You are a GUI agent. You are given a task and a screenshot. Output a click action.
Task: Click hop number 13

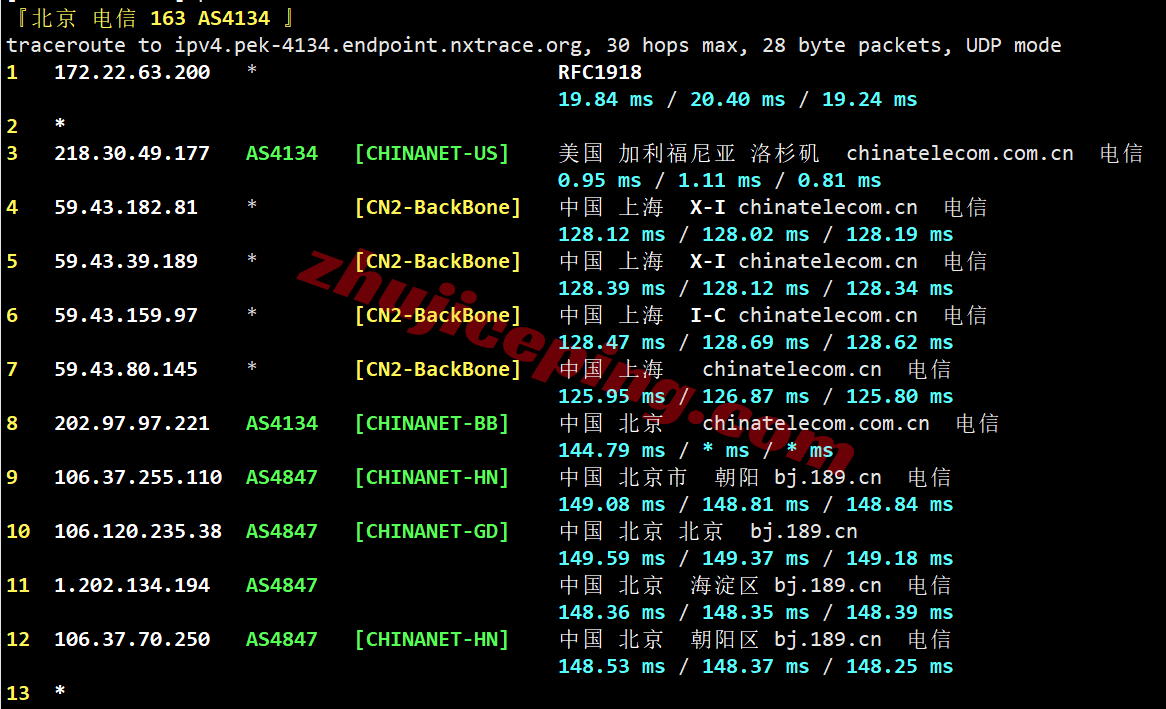(18, 693)
